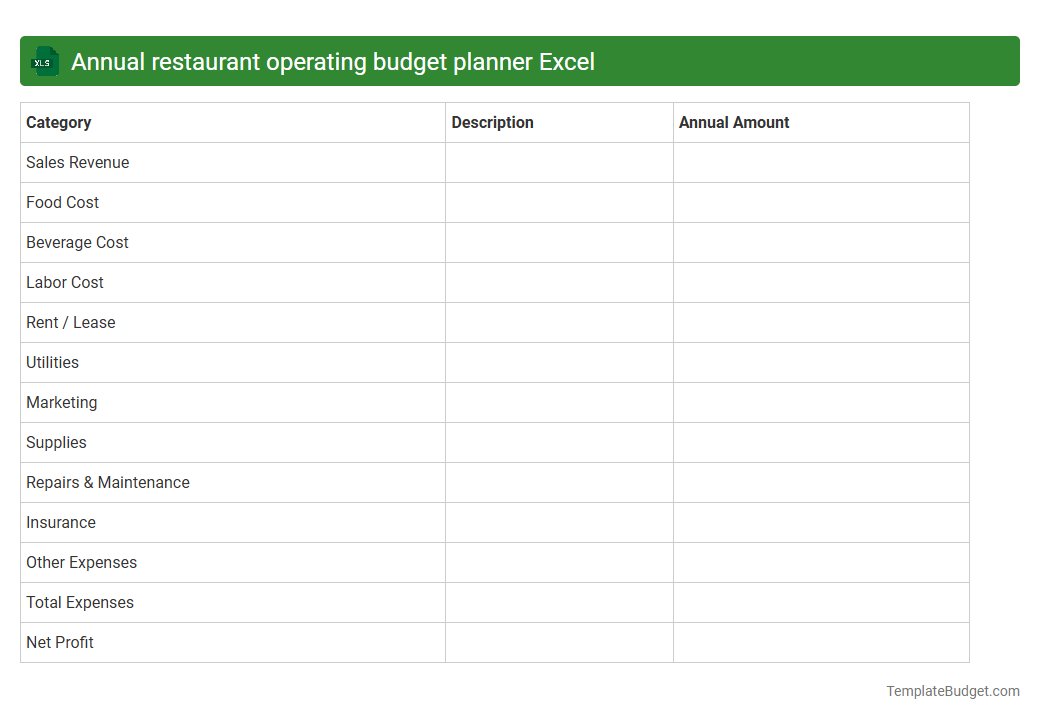
Task: Click the Supplies row
Action: (x=56, y=442)
